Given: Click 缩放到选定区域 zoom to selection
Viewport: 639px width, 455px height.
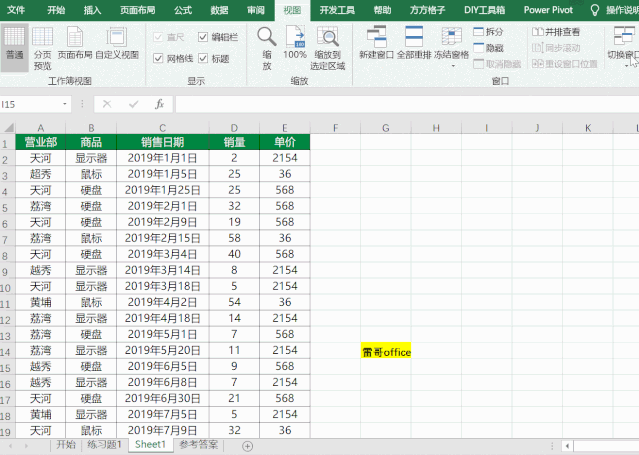Looking at the screenshot, I should point(328,48).
